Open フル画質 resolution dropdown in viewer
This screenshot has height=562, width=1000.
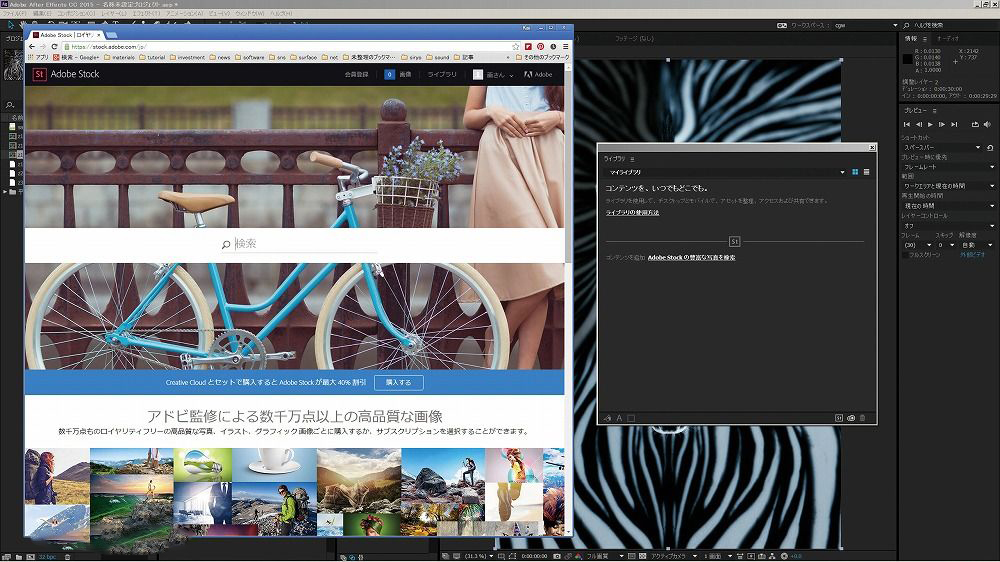coord(604,556)
